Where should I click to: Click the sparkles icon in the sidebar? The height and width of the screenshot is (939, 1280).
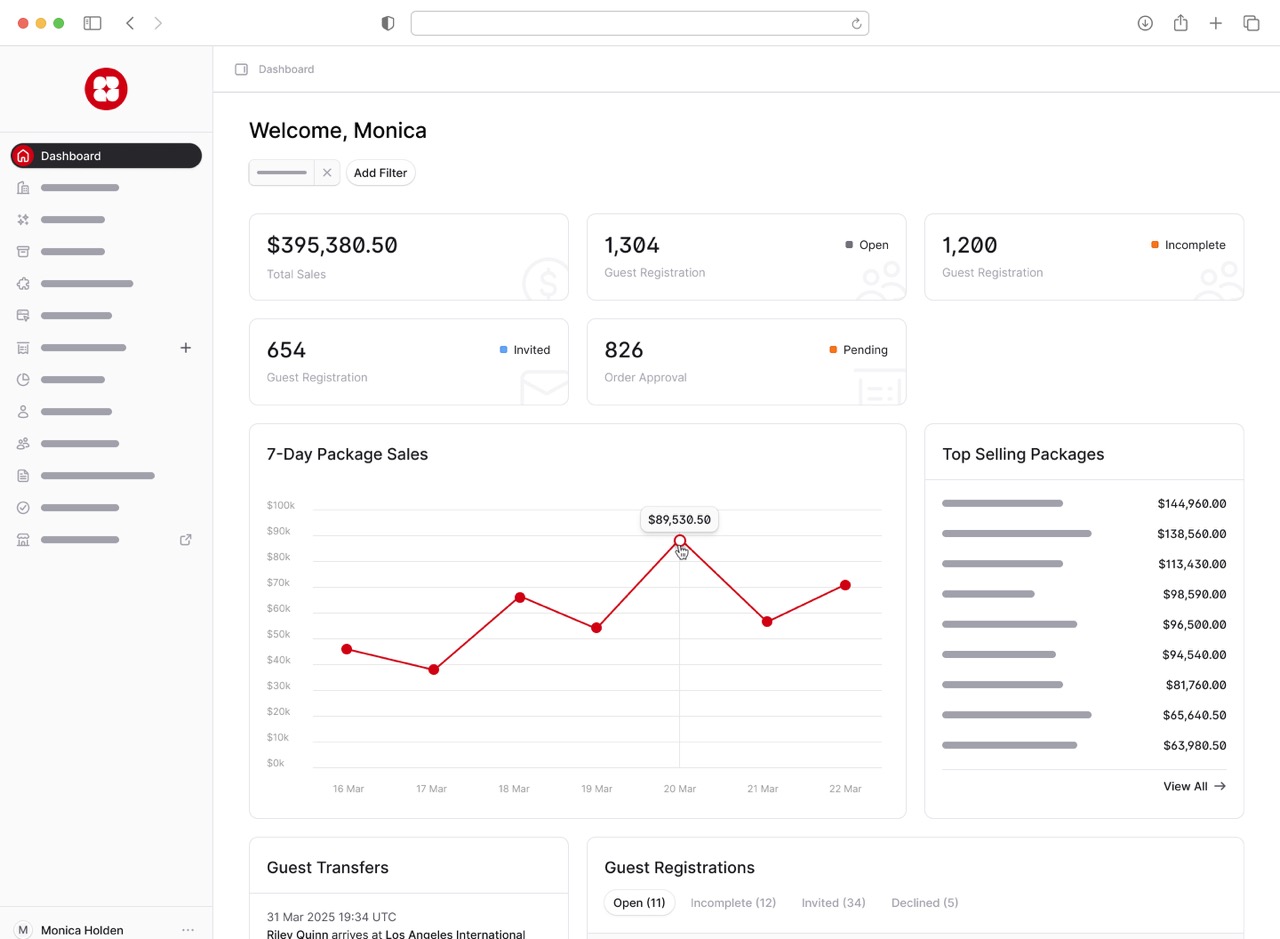click(22, 219)
